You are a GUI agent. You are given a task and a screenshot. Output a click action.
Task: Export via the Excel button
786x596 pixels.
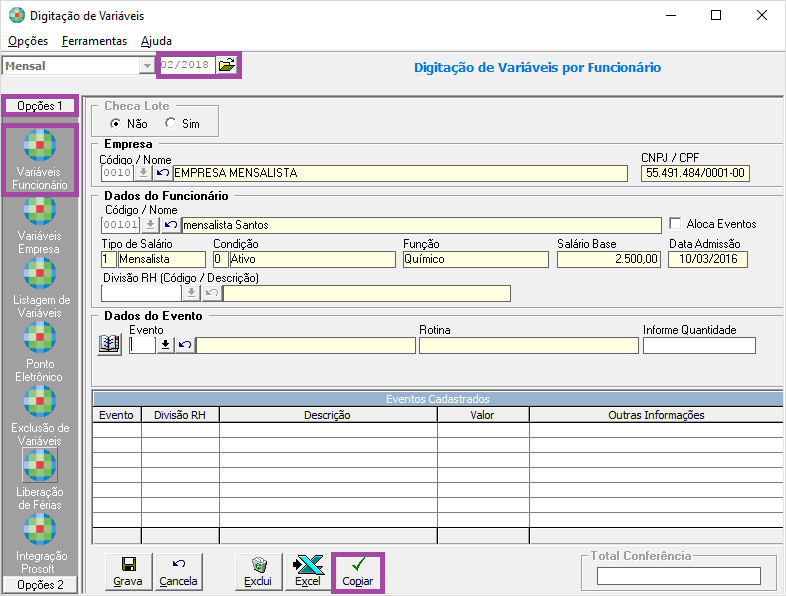tap(308, 571)
